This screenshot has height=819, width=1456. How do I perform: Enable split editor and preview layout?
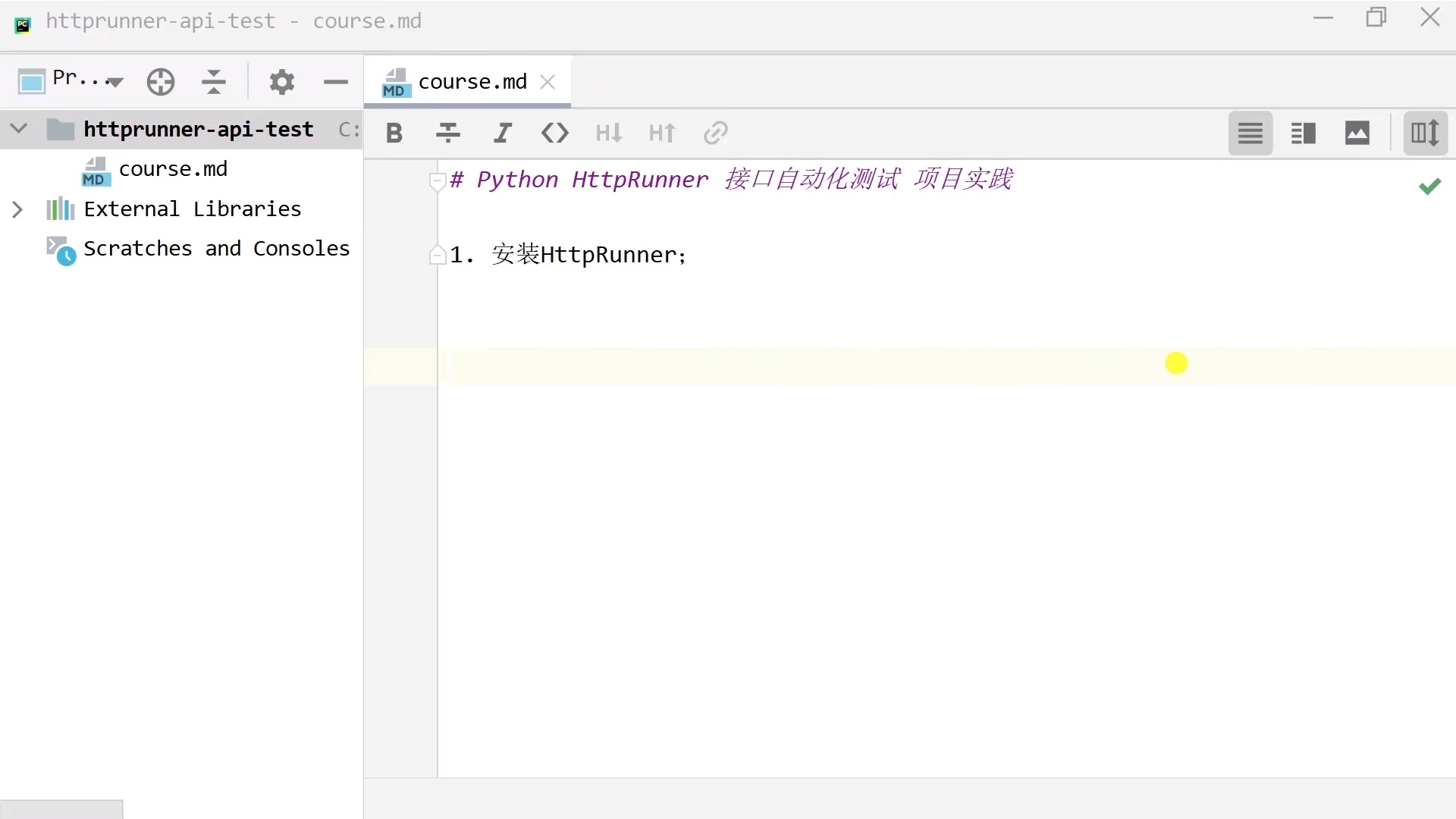[1304, 133]
